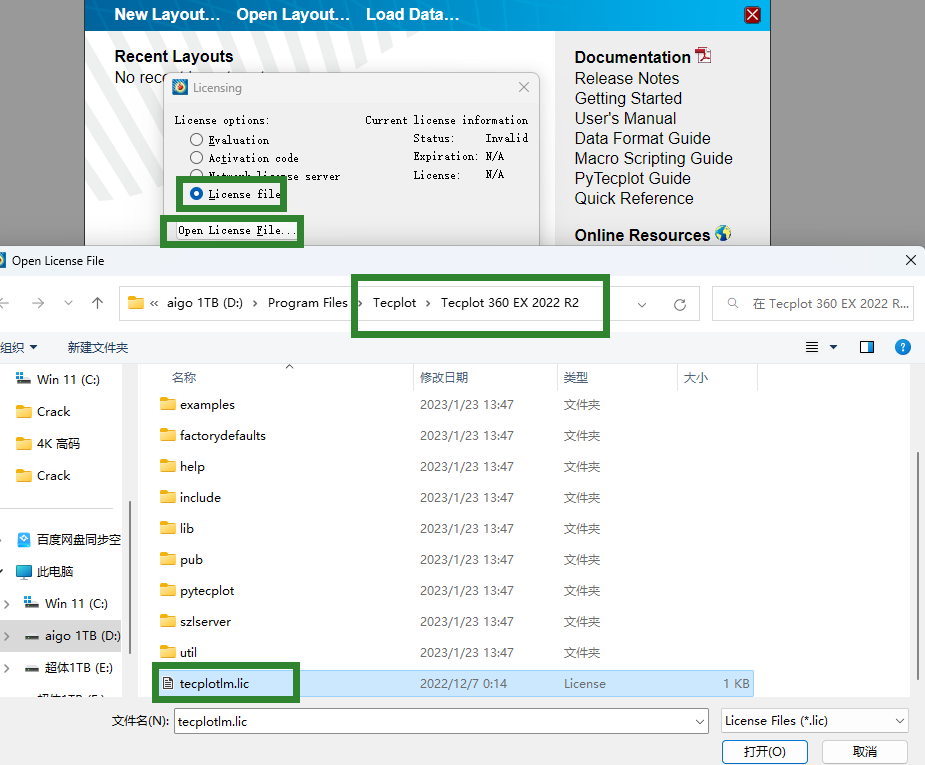Expand the address bar history dropdown

(x=642, y=304)
